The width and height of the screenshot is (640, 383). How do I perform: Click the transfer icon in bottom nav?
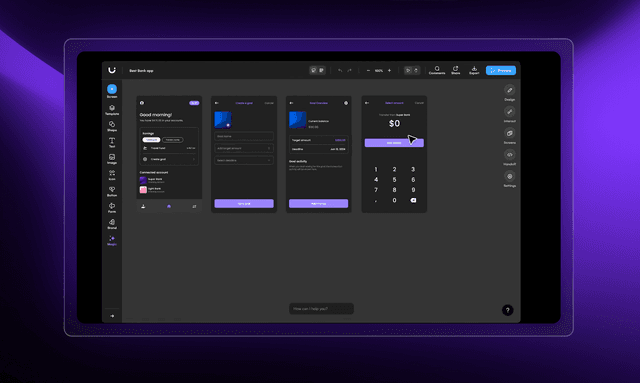pyautogui.click(x=194, y=207)
